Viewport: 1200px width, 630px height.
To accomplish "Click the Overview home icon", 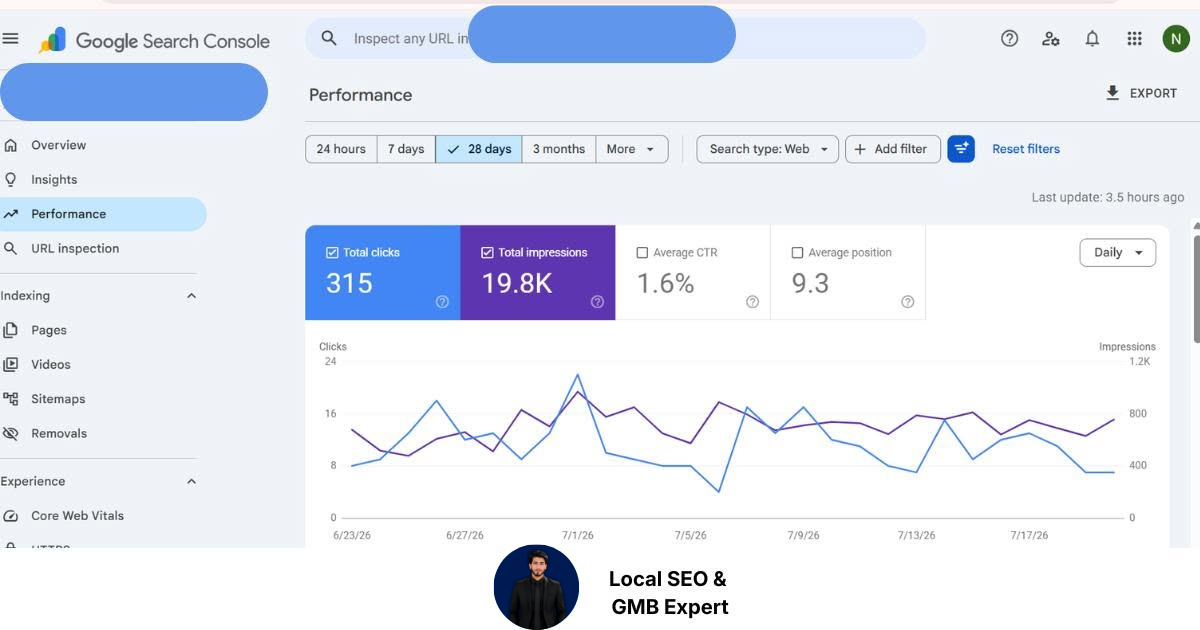I will (x=11, y=145).
